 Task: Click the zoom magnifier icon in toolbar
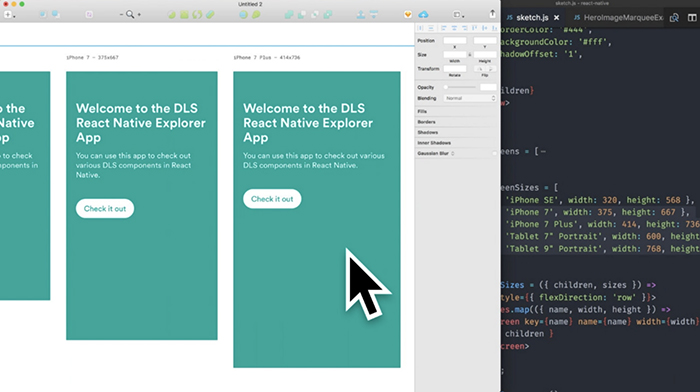click(x=130, y=15)
